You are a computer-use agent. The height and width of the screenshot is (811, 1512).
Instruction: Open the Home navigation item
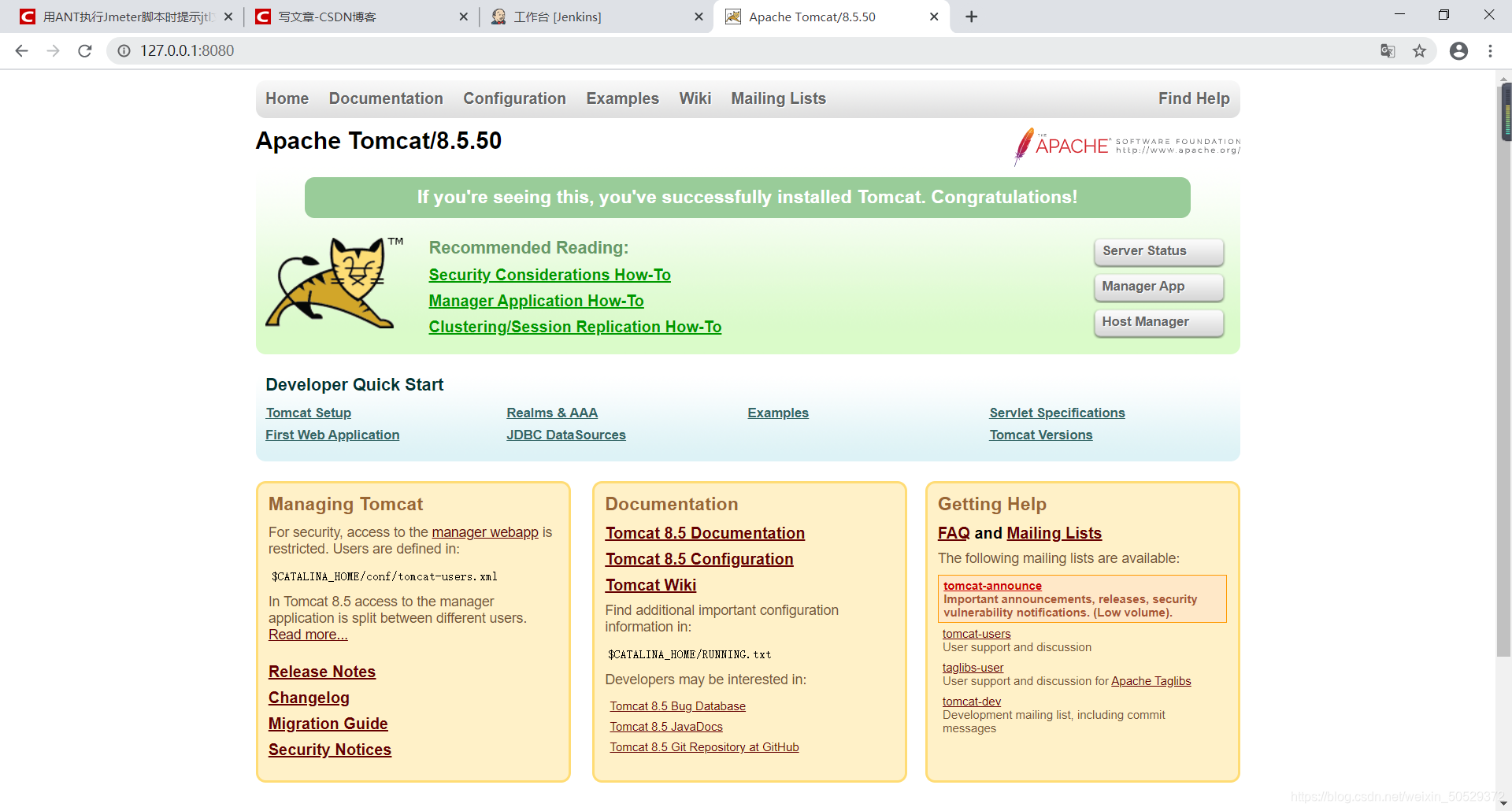pyautogui.click(x=287, y=98)
